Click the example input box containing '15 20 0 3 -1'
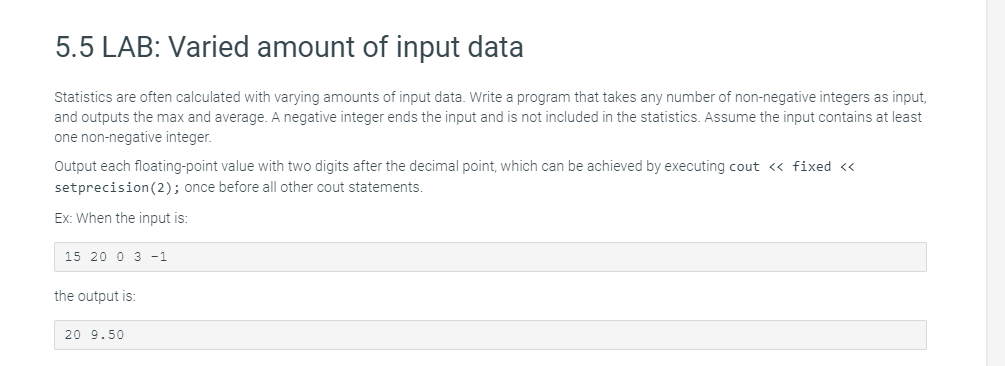Screen dimensions: 1005x366 [490, 257]
